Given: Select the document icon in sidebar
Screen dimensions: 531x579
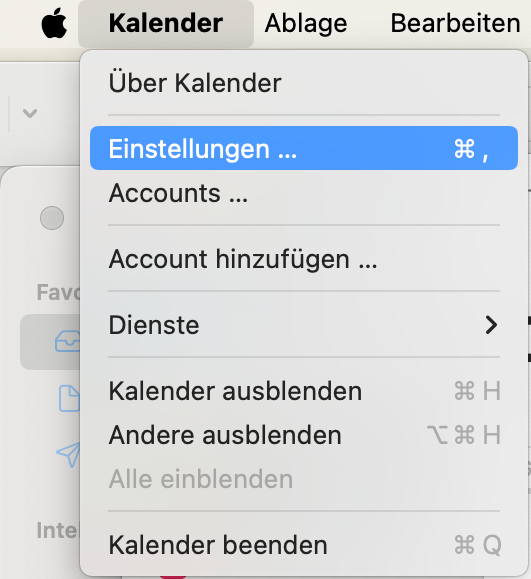Looking at the screenshot, I should click(x=69, y=398).
